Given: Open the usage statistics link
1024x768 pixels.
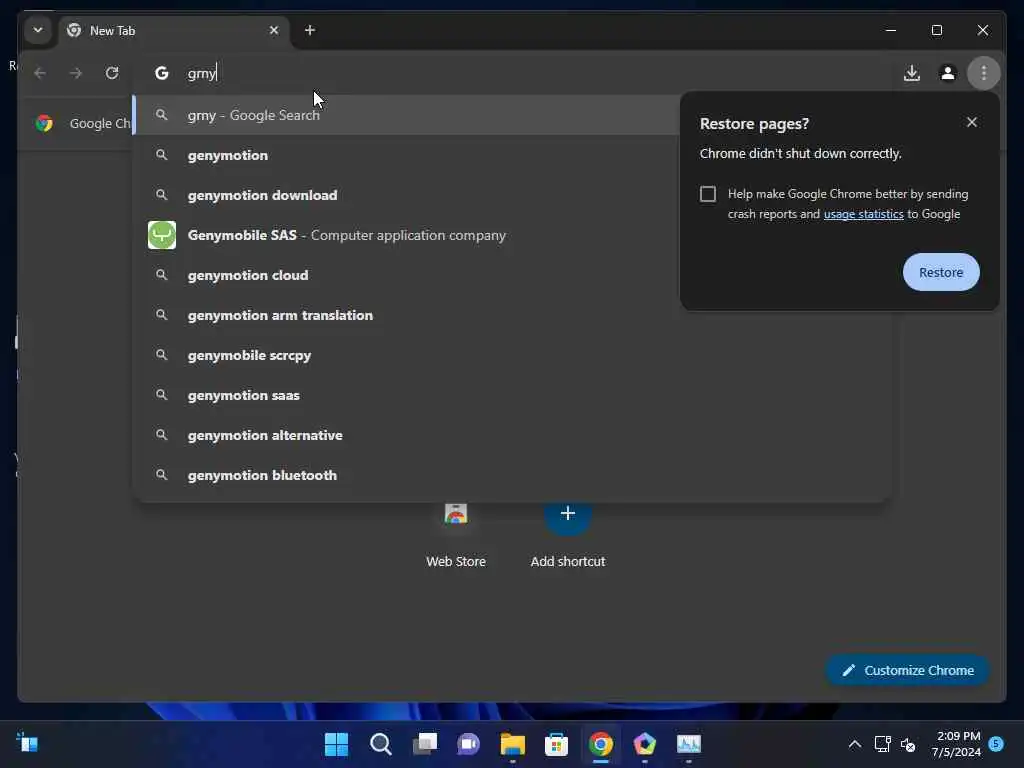Looking at the screenshot, I should pyautogui.click(x=863, y=214).
